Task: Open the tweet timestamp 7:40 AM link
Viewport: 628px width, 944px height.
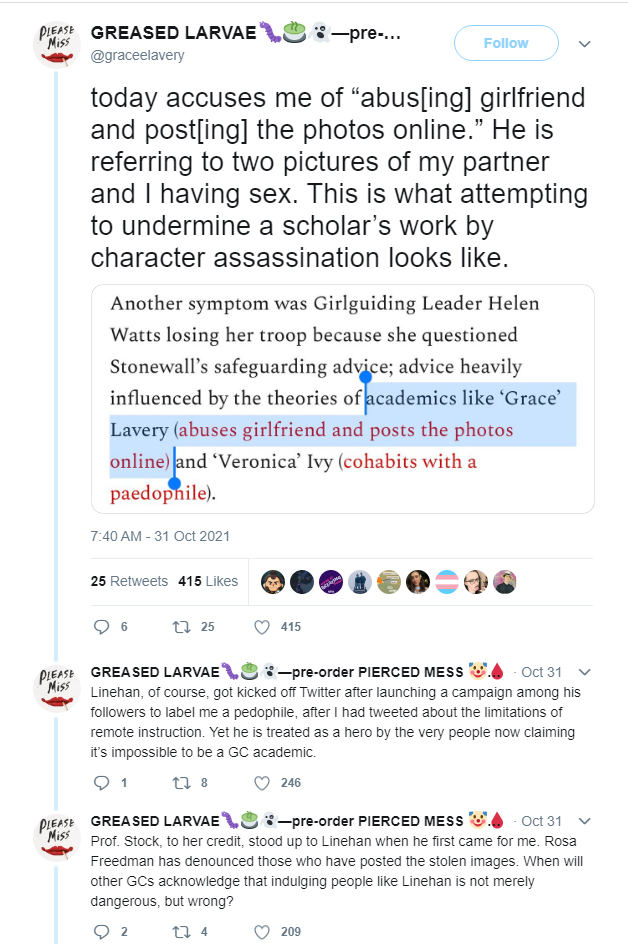Action: point(160,535)
